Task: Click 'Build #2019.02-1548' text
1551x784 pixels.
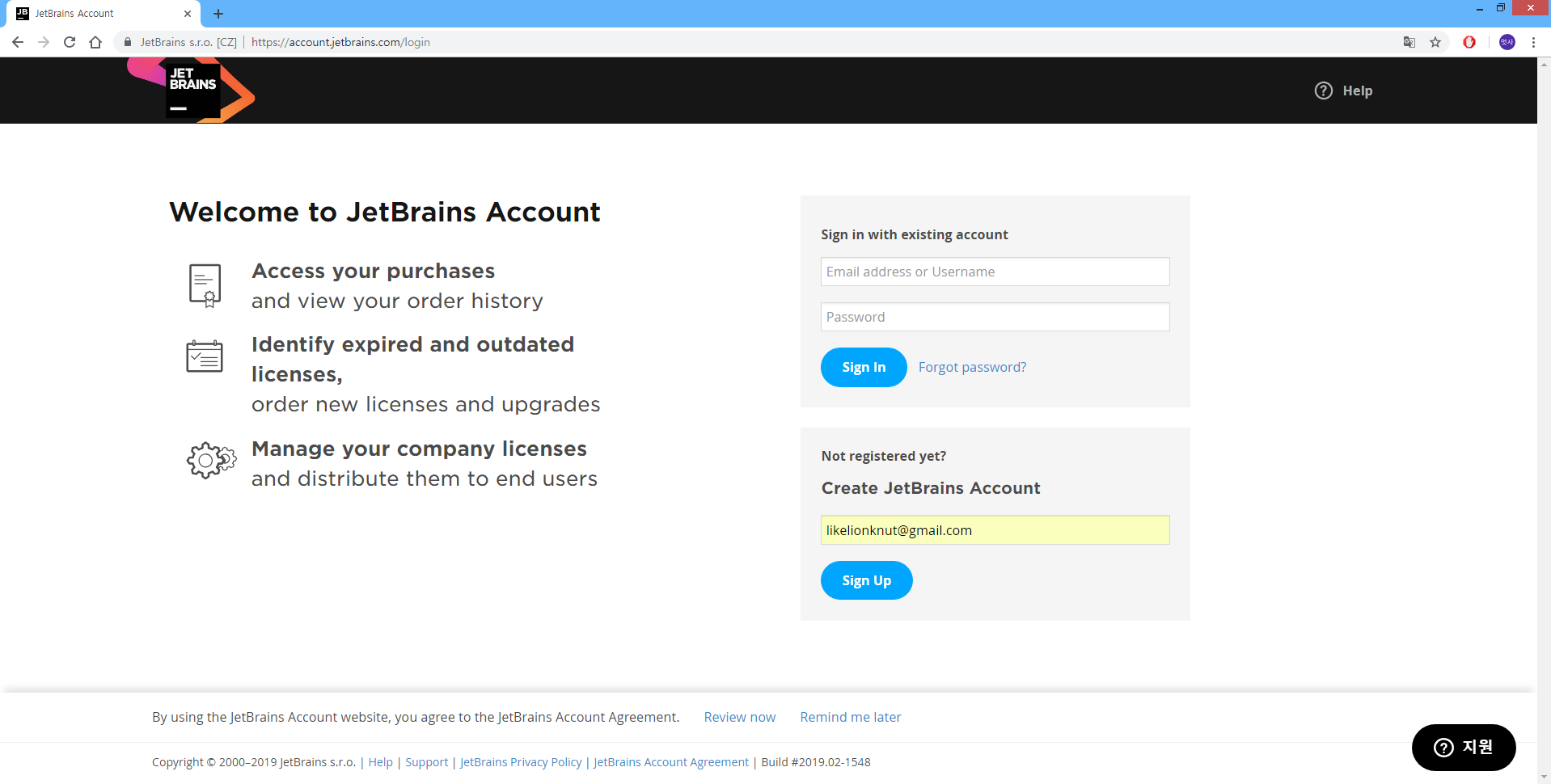Action: [816, 762]
